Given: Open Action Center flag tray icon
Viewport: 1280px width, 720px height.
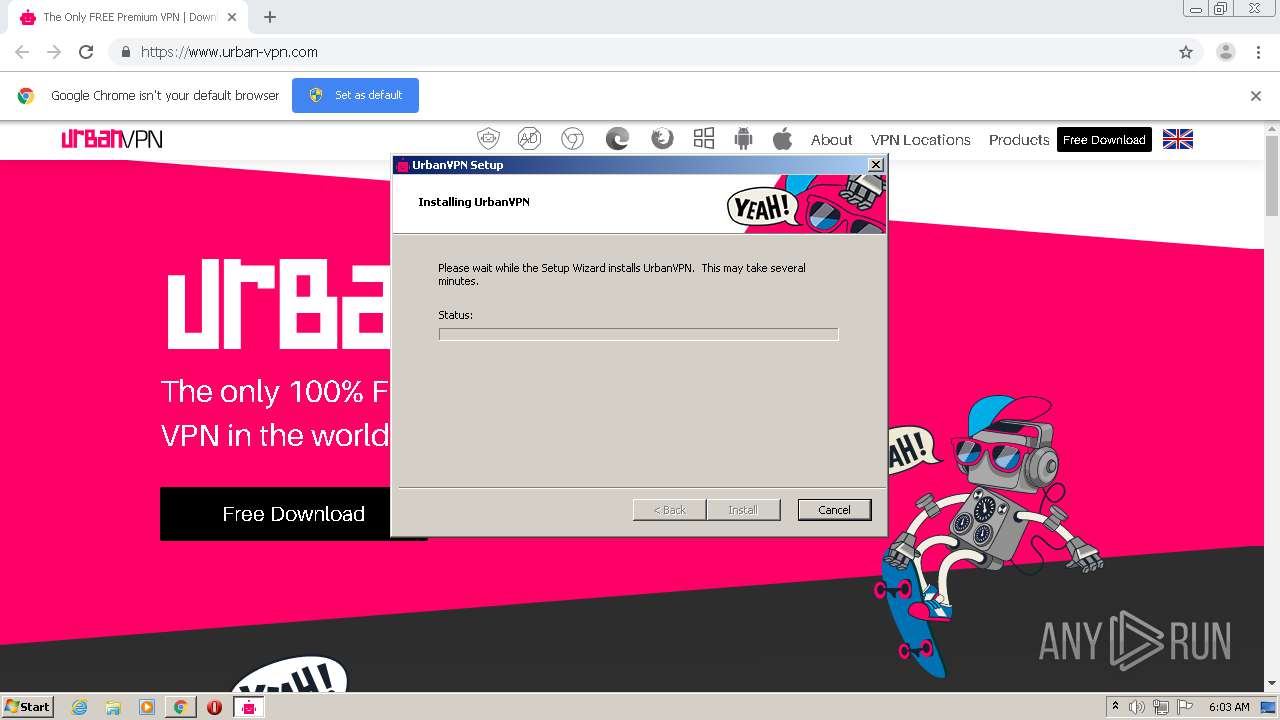Looking at the screenshot, I should tap(1185, 707).
